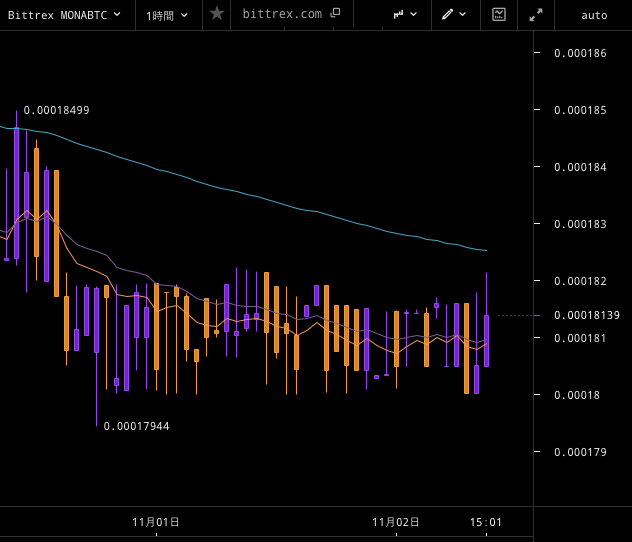This screenshot has height=542, width=632.
Task: Toggle fullscreen with the expand arrows icon
Action: pos(536,15)
